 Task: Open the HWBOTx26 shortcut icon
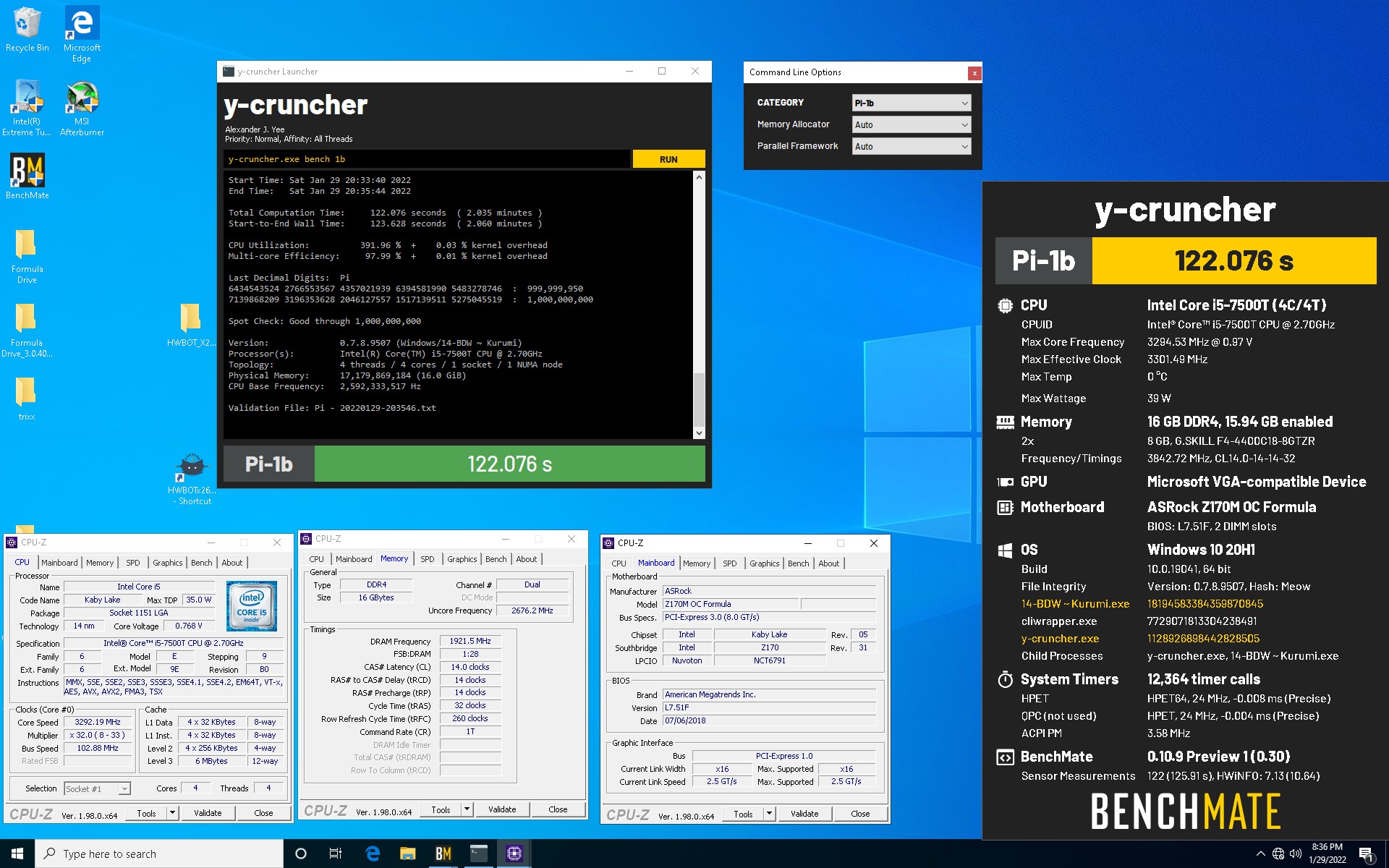coord(191,477)
